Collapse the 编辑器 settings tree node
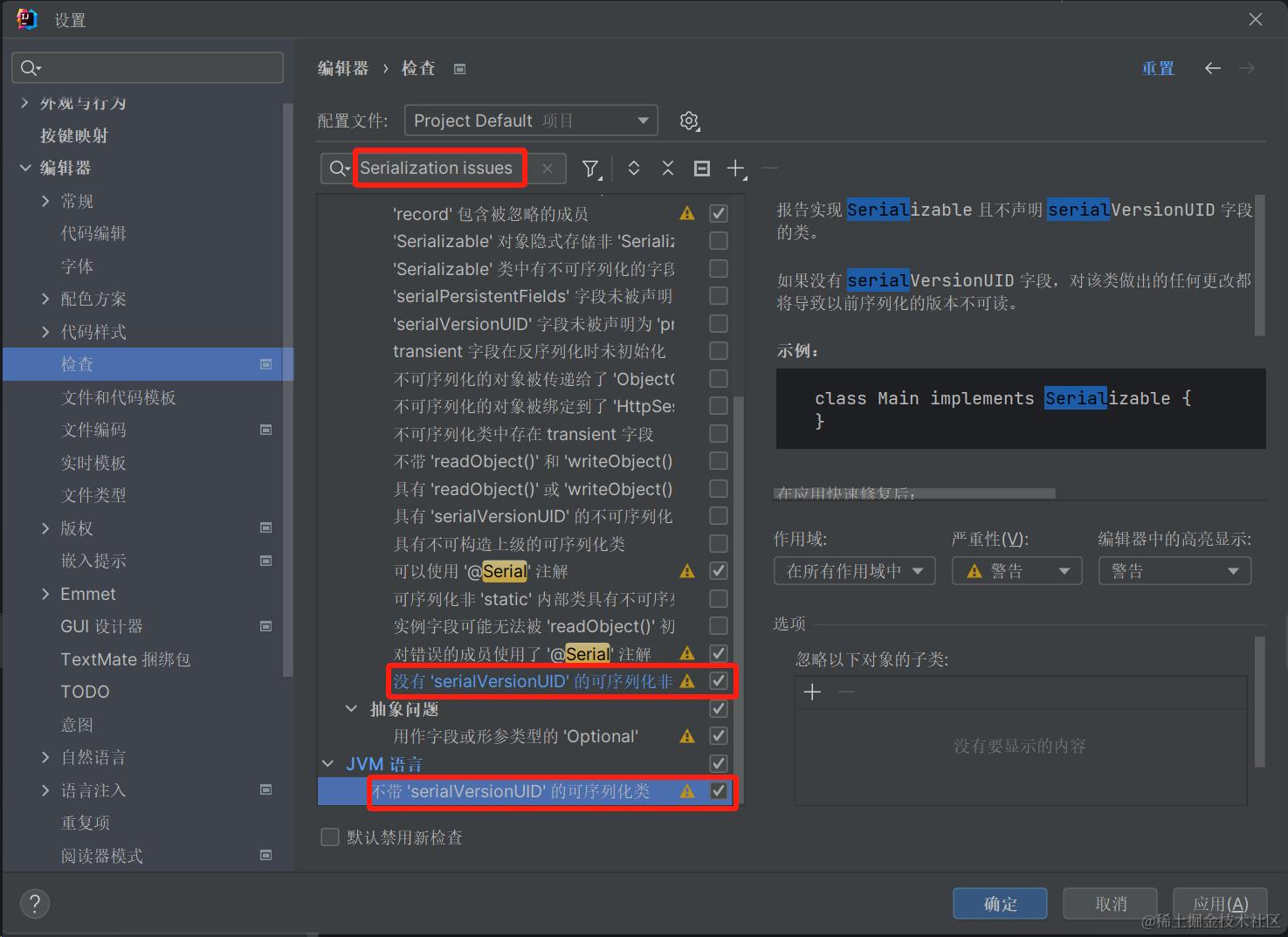Viewport: 1288px width, 937px height. pyautogui.click(x=25, y=168)
